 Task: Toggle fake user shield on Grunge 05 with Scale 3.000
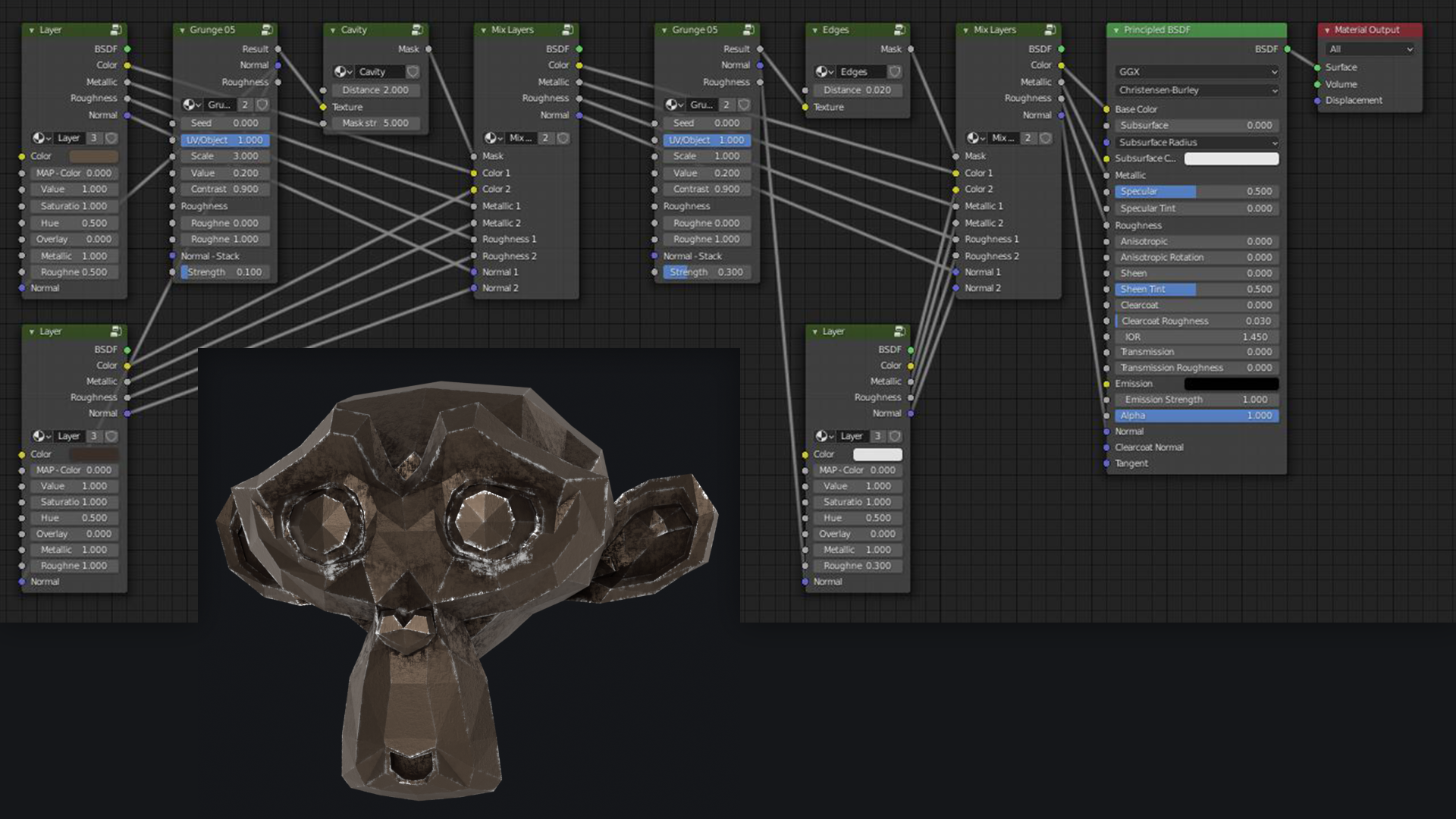[x=262, y=105]
